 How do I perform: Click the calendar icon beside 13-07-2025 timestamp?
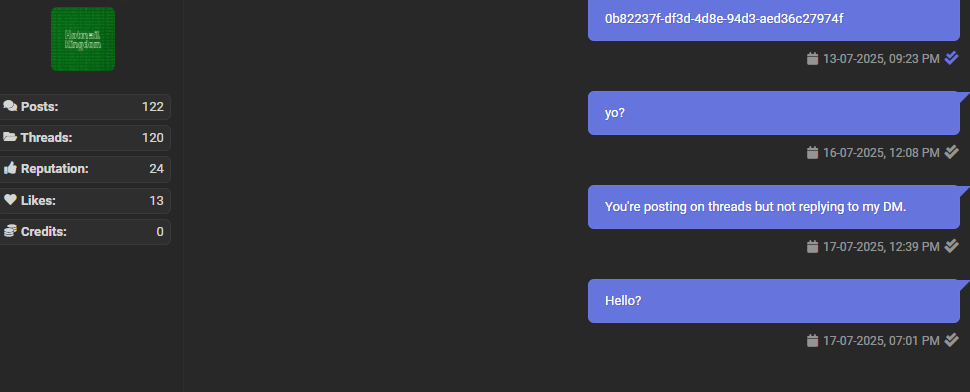[x=812, y=59]
